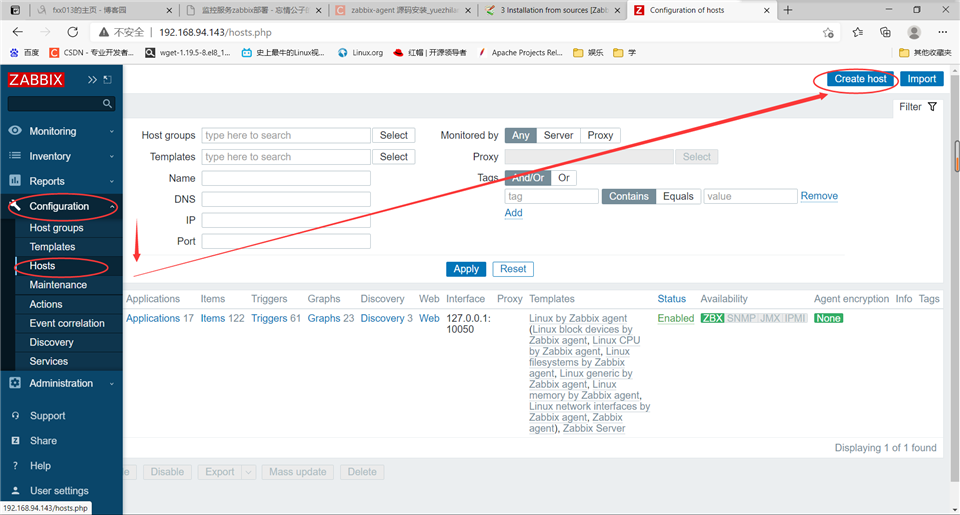The height and width of the screenshot is (515, 960).
Task: Switch to Installation from sources tab
Action: pos(553,10)
